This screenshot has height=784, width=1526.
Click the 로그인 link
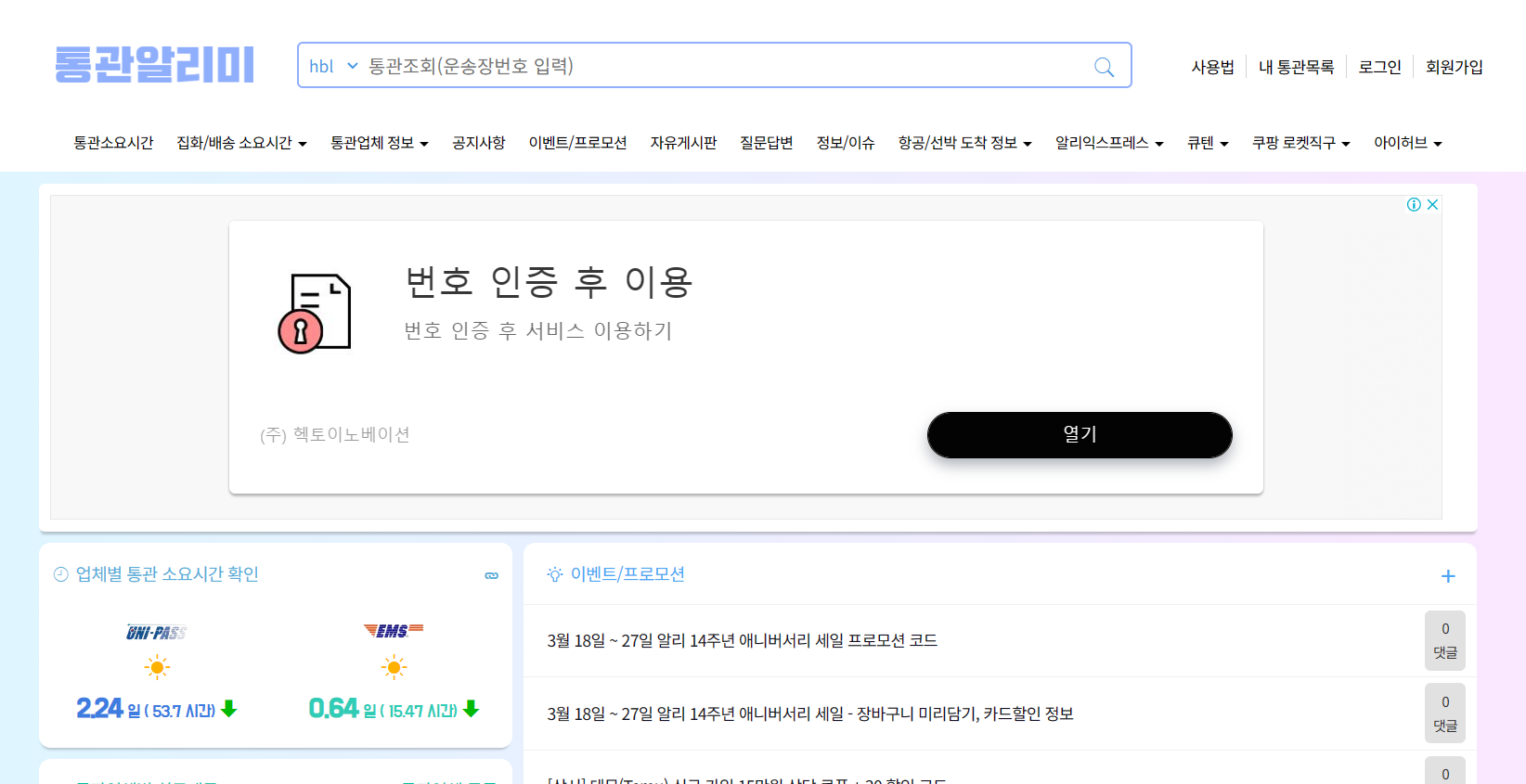click(x=1379, y=67)
